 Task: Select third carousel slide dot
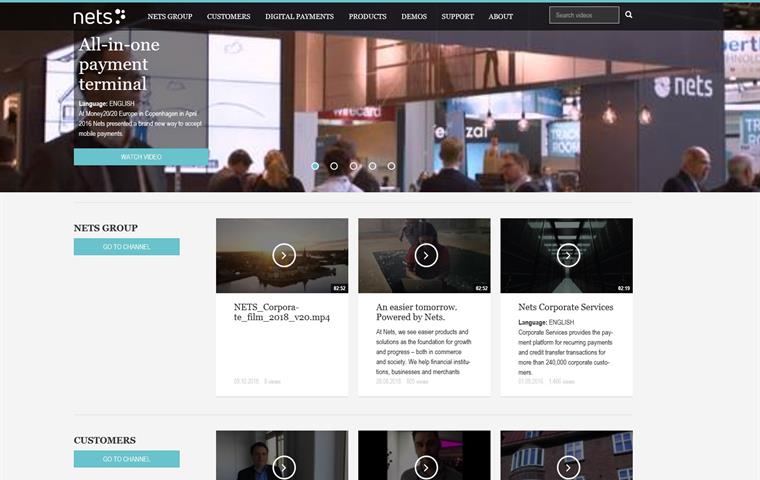(x=353, y=166)
